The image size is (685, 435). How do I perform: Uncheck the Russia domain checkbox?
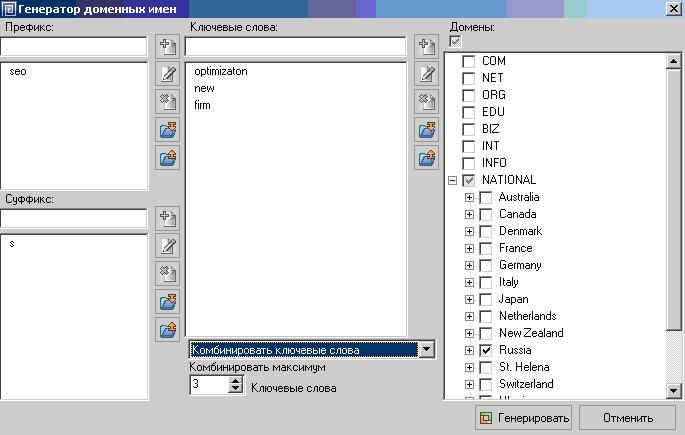486,351
